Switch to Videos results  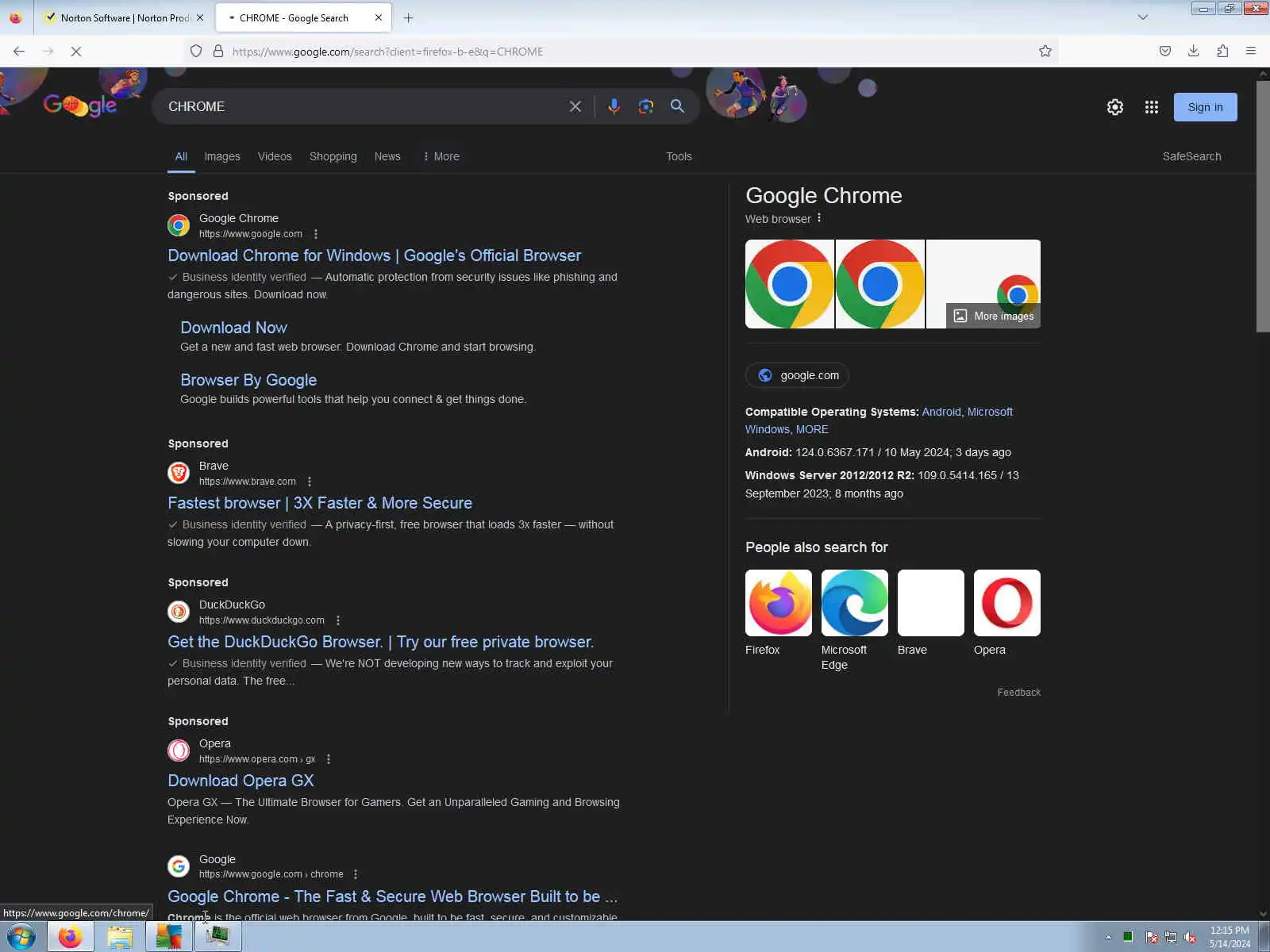pyautogui.click(x=275, y=156)
